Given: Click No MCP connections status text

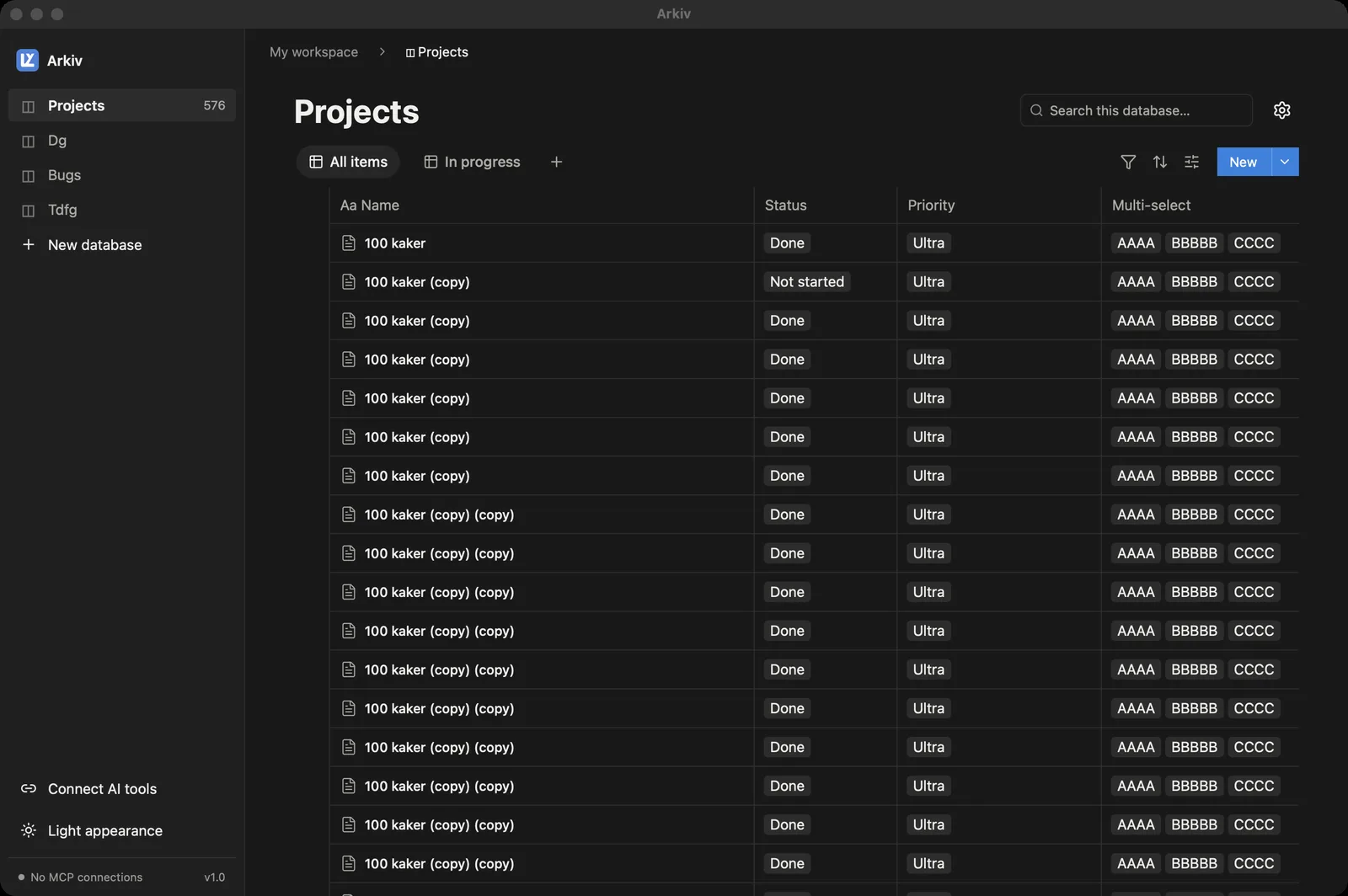Looking at the screenshot, I should point(86,877).
